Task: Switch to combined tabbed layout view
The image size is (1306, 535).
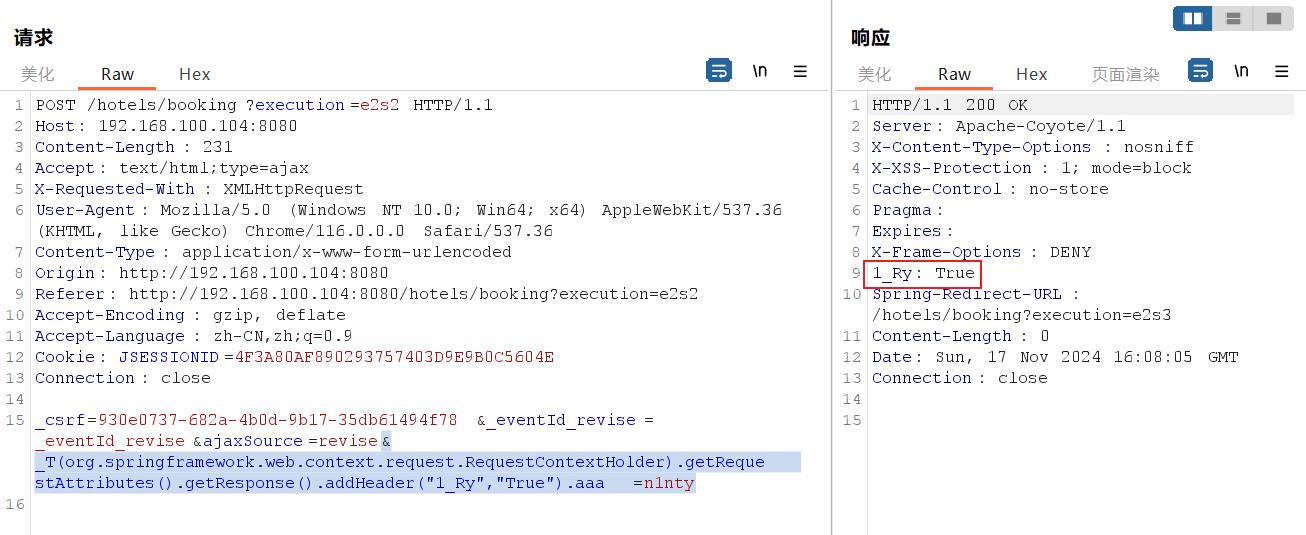Action: [1273, 19]
